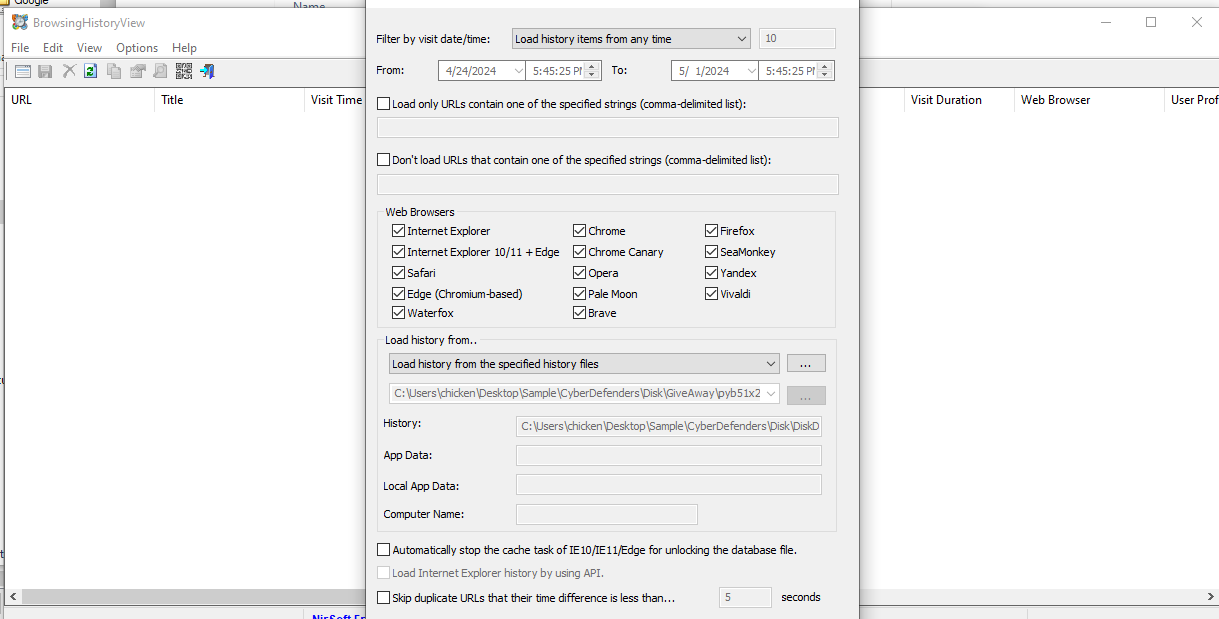This screenshot has width=1219, height=619.
Task: Click the App Data input field
Action: 668,455
